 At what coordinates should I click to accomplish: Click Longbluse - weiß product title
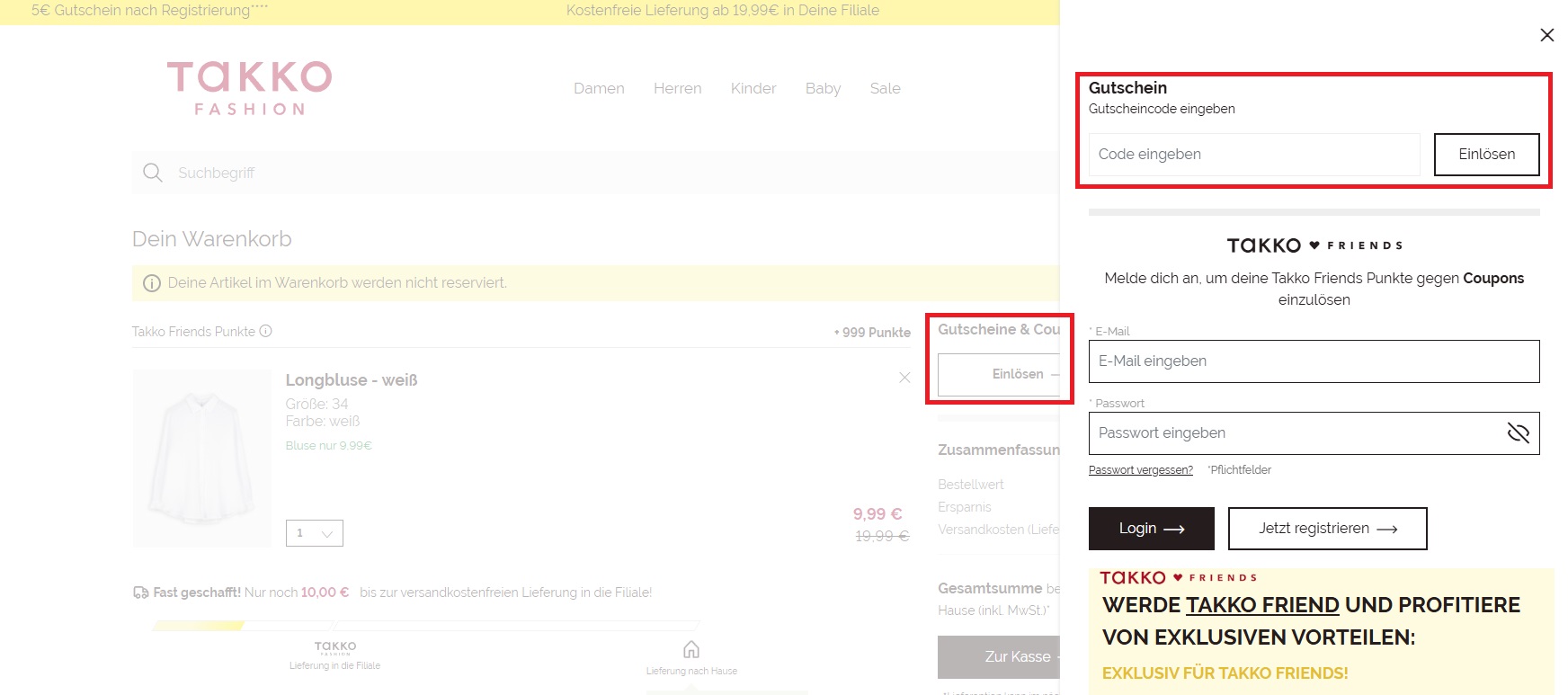(x=352, y=380)
